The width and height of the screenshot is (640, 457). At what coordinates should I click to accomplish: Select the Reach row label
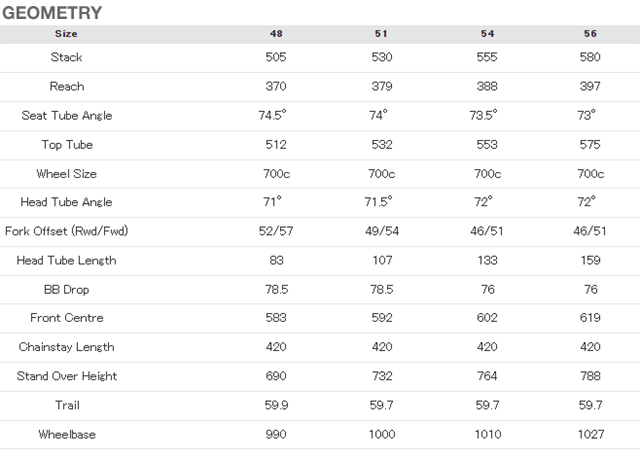click(67, 87)
